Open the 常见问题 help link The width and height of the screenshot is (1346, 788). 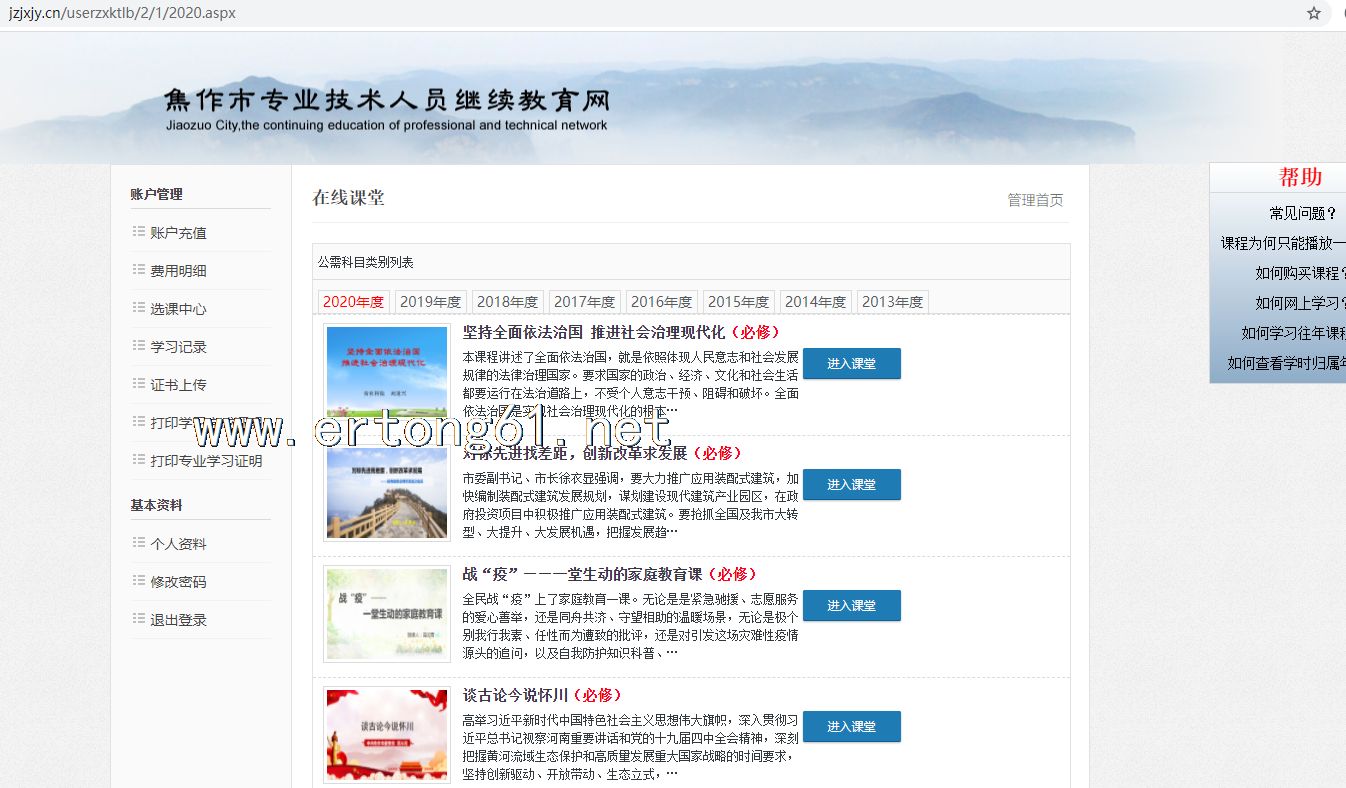pos(1302,213)
